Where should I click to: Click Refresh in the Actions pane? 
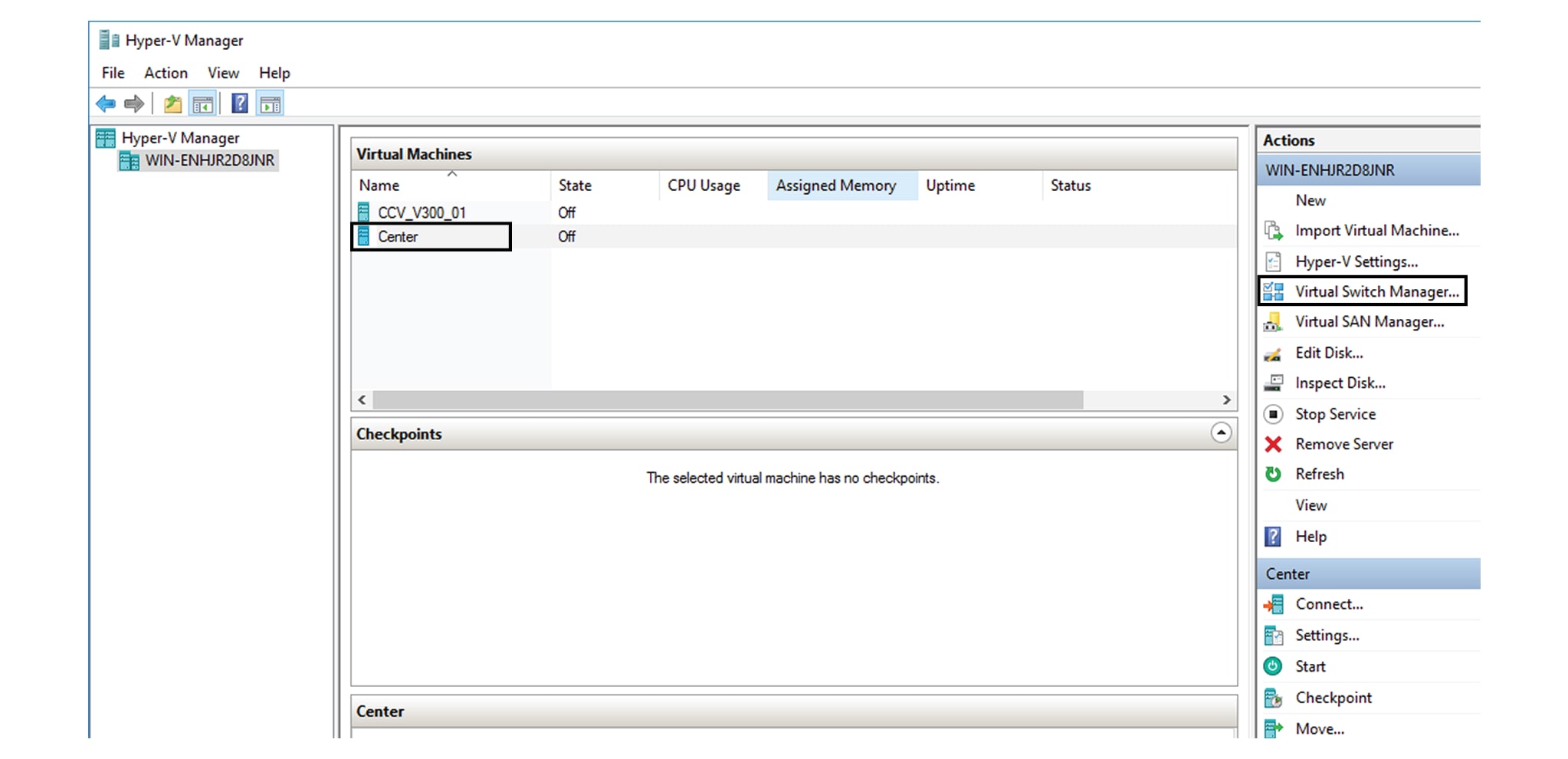click(1320, 474)
